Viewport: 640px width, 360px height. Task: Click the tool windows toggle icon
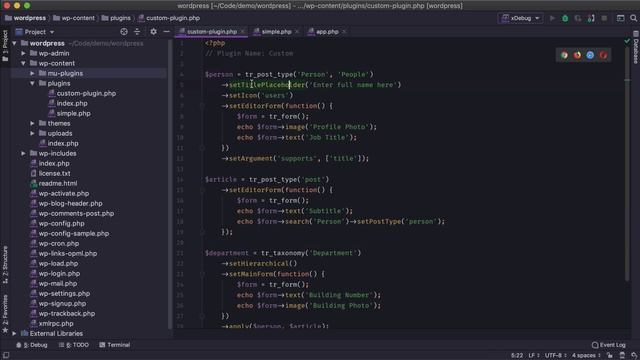(x=6, y=356)
